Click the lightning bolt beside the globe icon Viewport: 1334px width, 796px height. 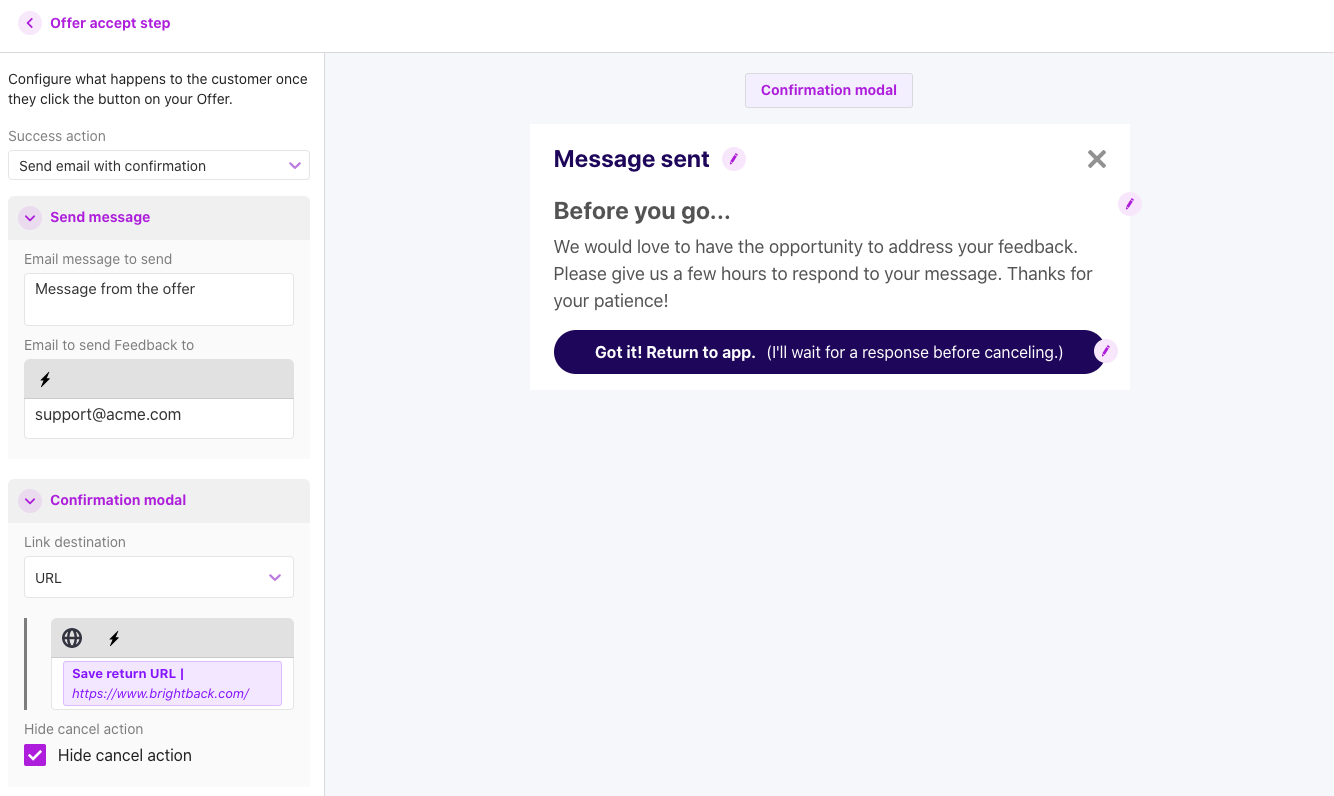(x=114, y=638)
